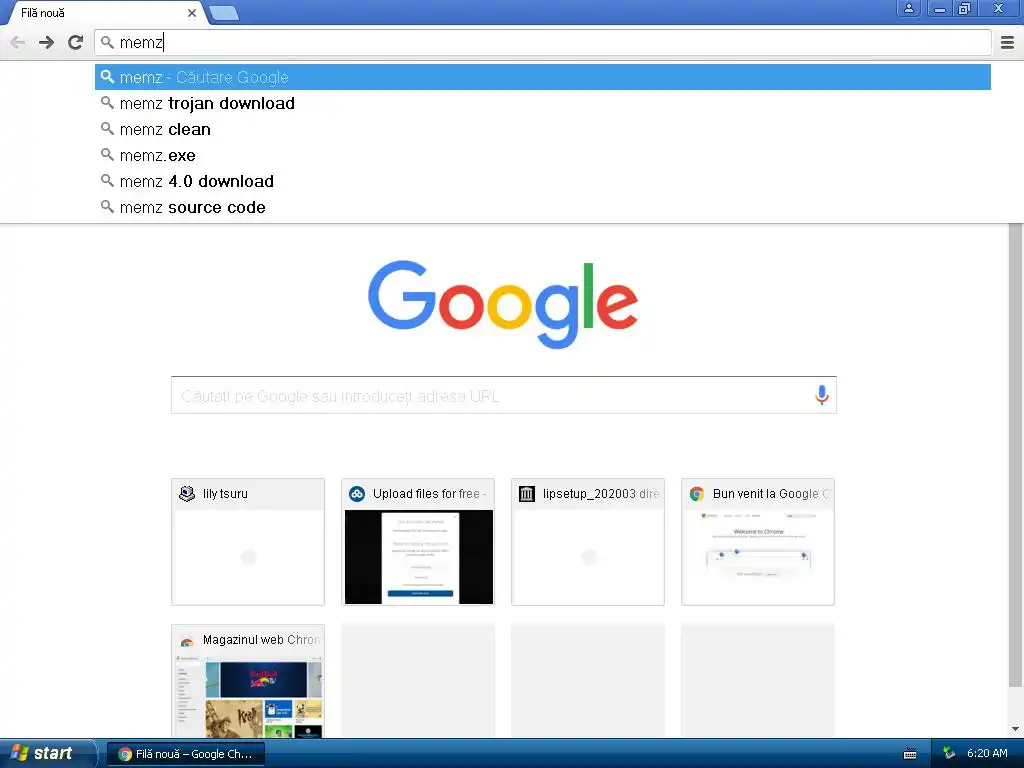Click the Chrome favicon on Bun venit tile
The image size is (1024, 768).
click(x=697, y=494)
